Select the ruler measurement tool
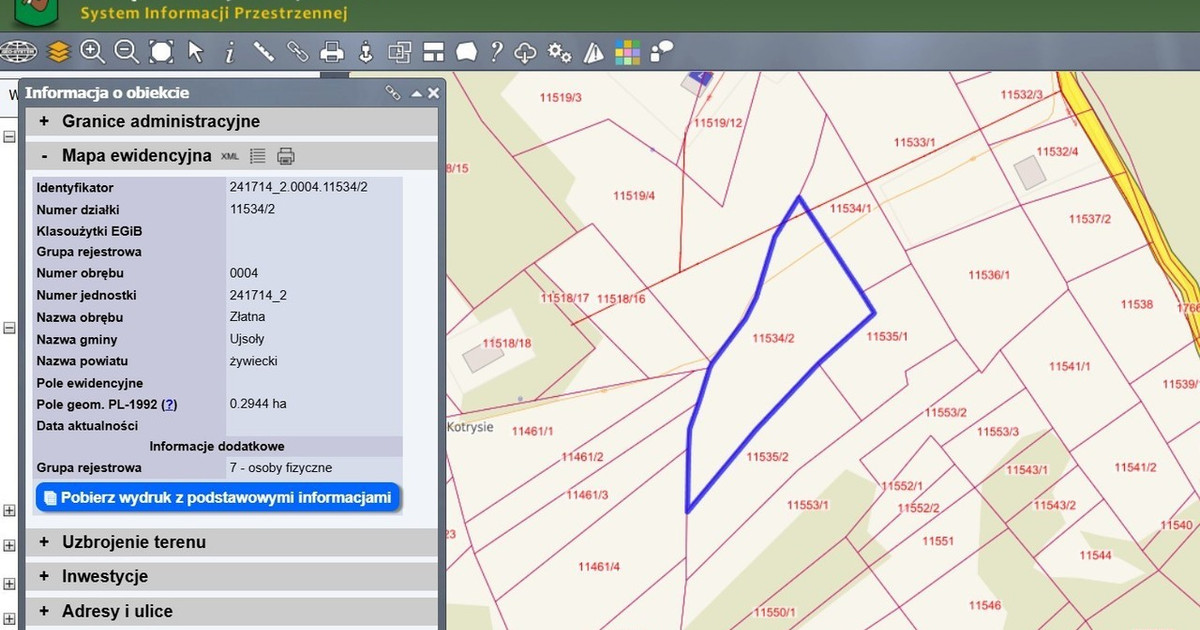 264,51
